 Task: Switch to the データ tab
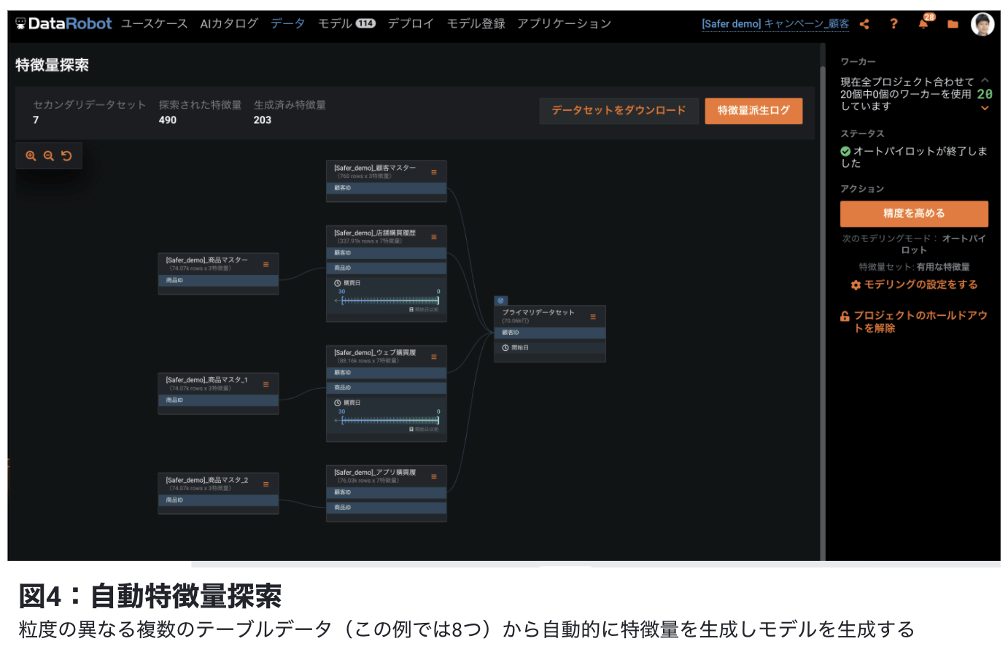click(287, 24)
